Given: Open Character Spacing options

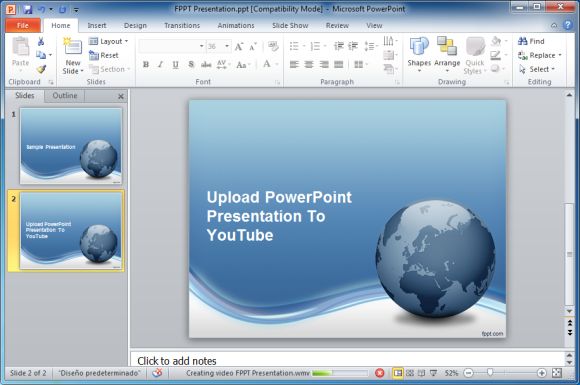Looking at the screenshot, I should pos(223,65).
